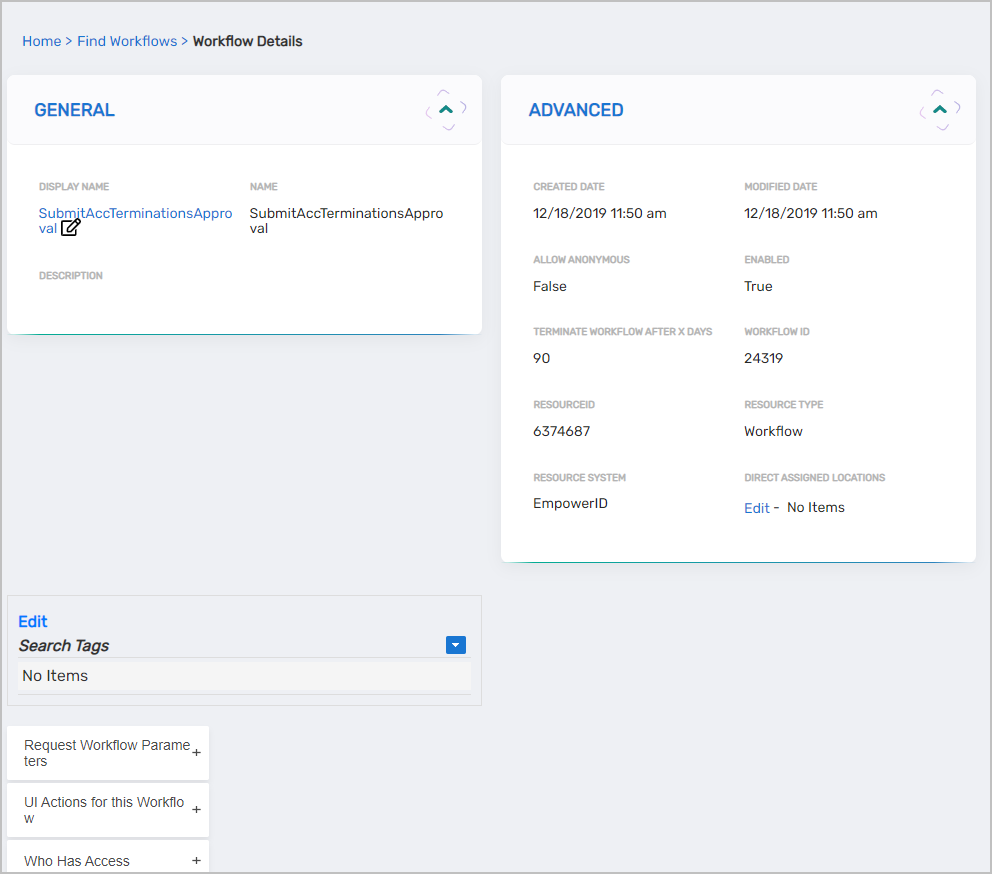Collapse the GENERAL panel using its chevron
The height and width of the screenshot is (874, 992).
coord(446,110)
